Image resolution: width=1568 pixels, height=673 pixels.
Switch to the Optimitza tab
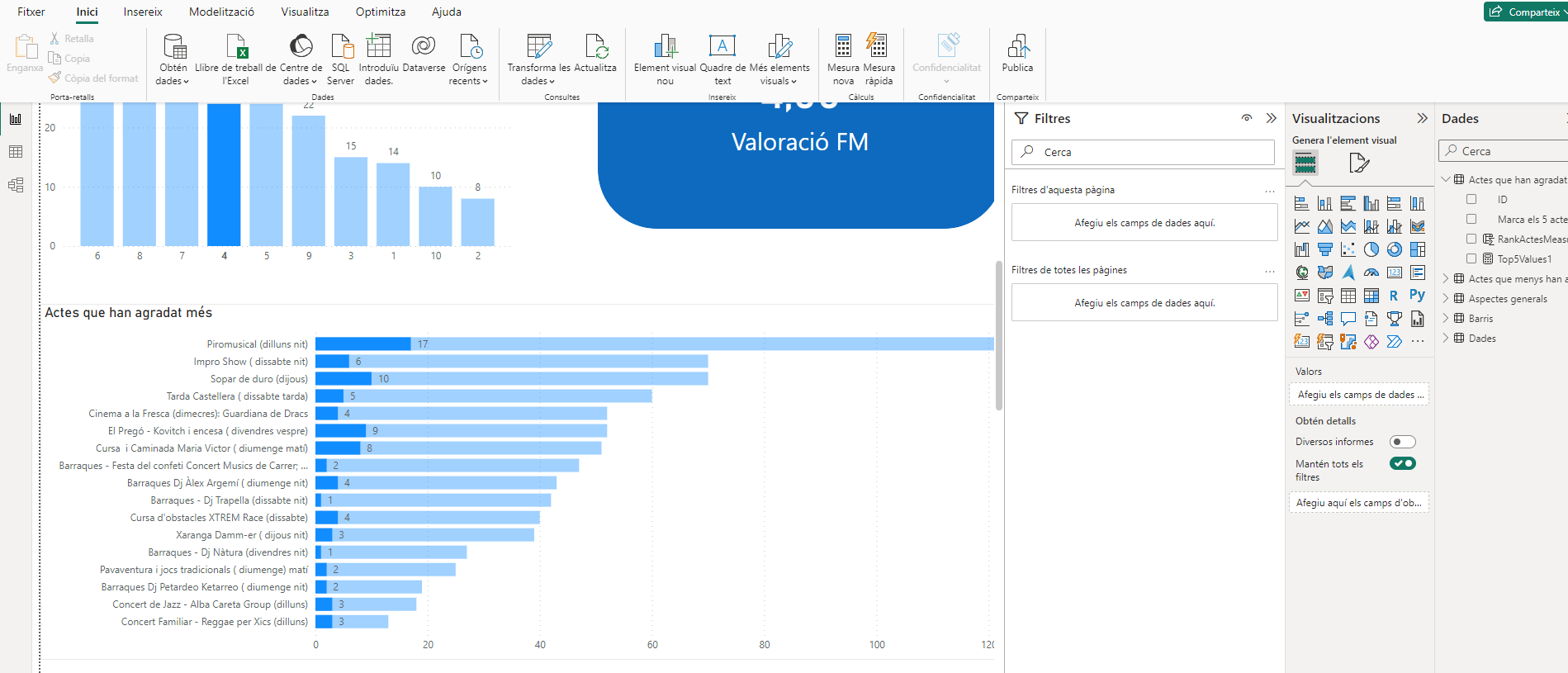(381, 12)
